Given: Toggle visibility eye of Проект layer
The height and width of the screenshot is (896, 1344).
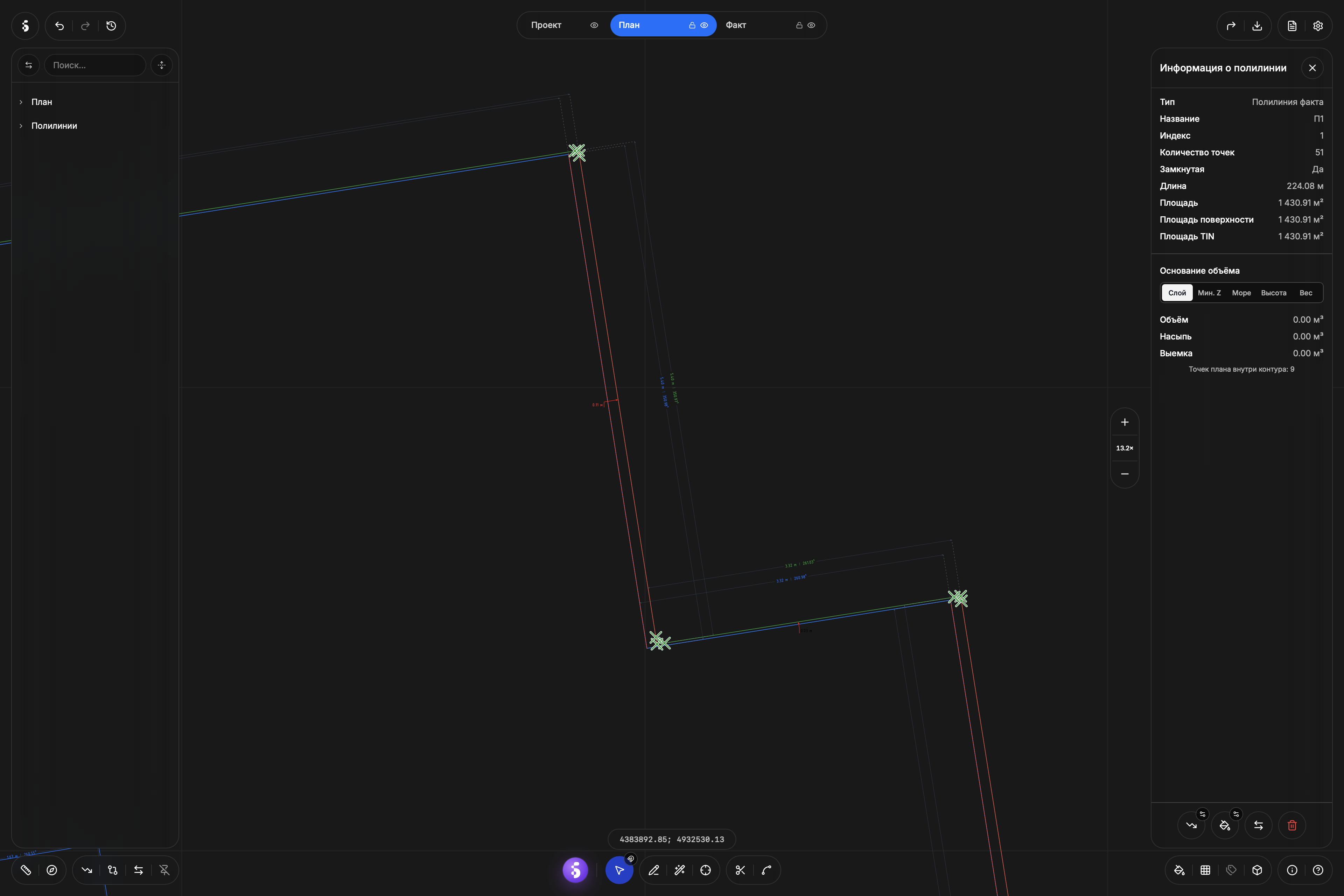Looking at the screenshot, I should [594, 25].
